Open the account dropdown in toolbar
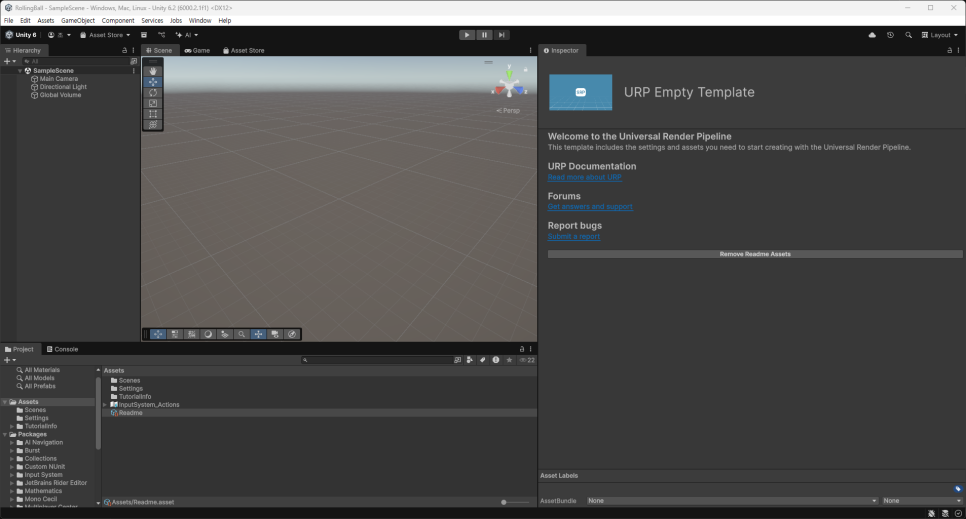The height and width of the screenshot is (519, 966). point(59,35)
